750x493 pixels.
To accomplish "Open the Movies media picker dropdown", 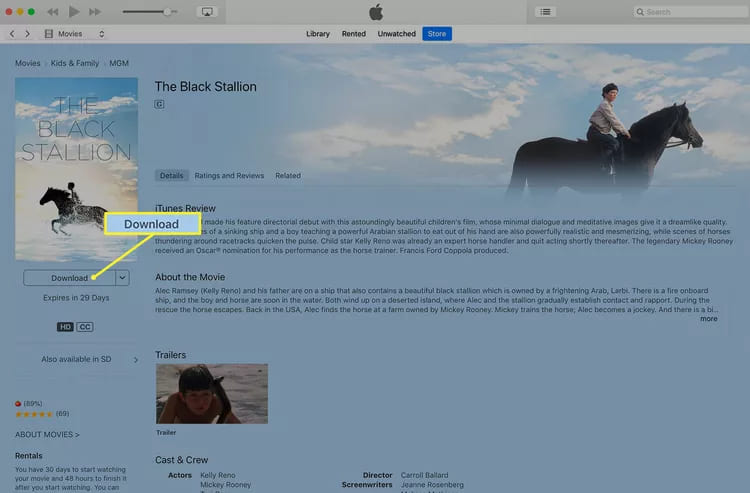I will click(x=75, y=34).
